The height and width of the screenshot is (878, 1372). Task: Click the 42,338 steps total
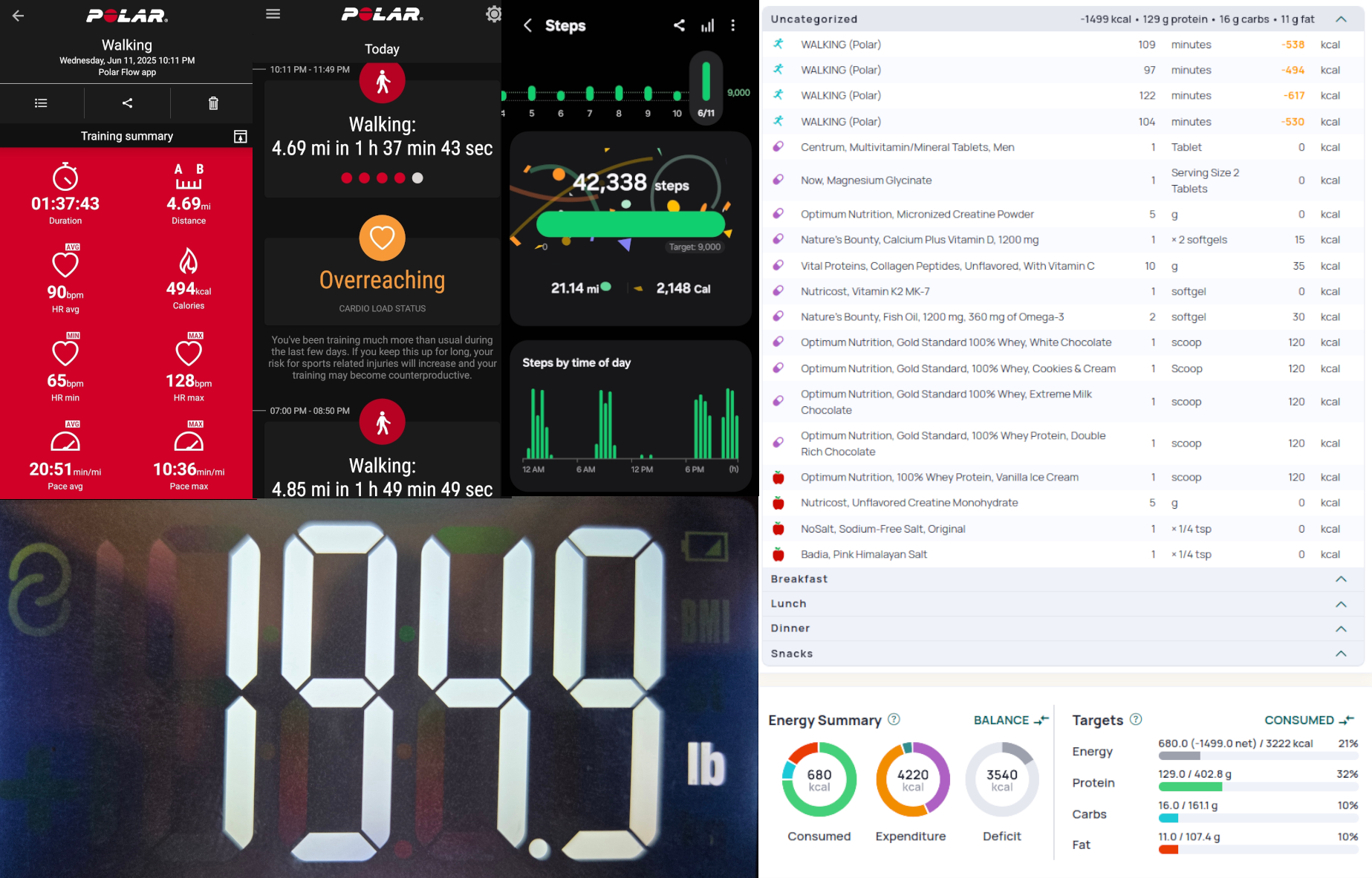click(631, 182)
